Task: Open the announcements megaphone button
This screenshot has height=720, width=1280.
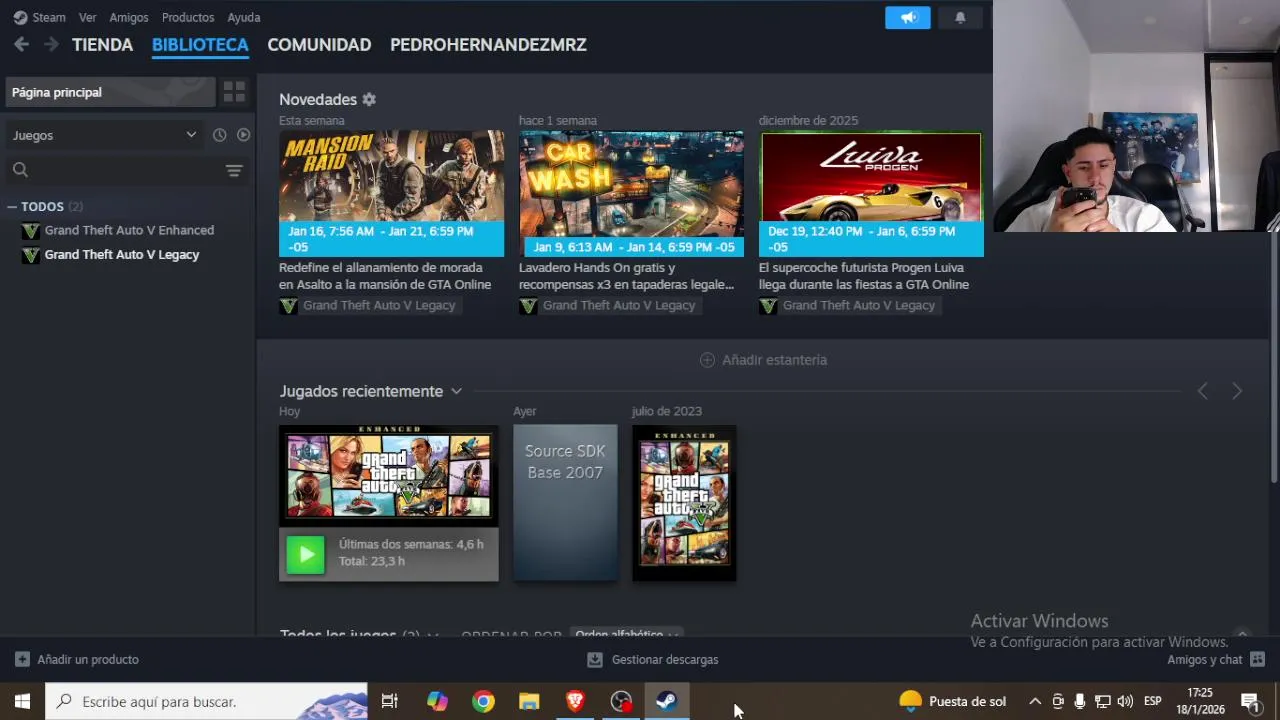Action: (x=908, y=18)
